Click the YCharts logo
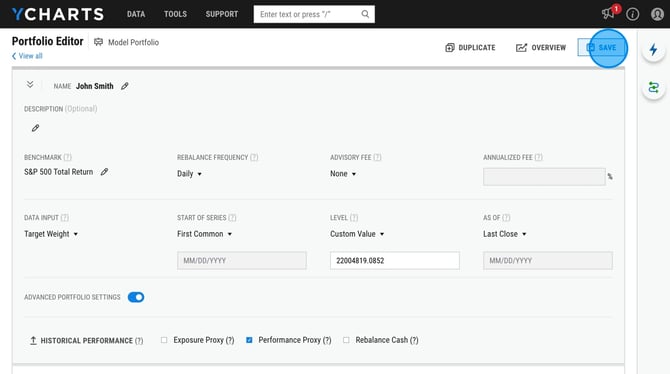Viewport: 670px width, 374px height. coord(58,14)
